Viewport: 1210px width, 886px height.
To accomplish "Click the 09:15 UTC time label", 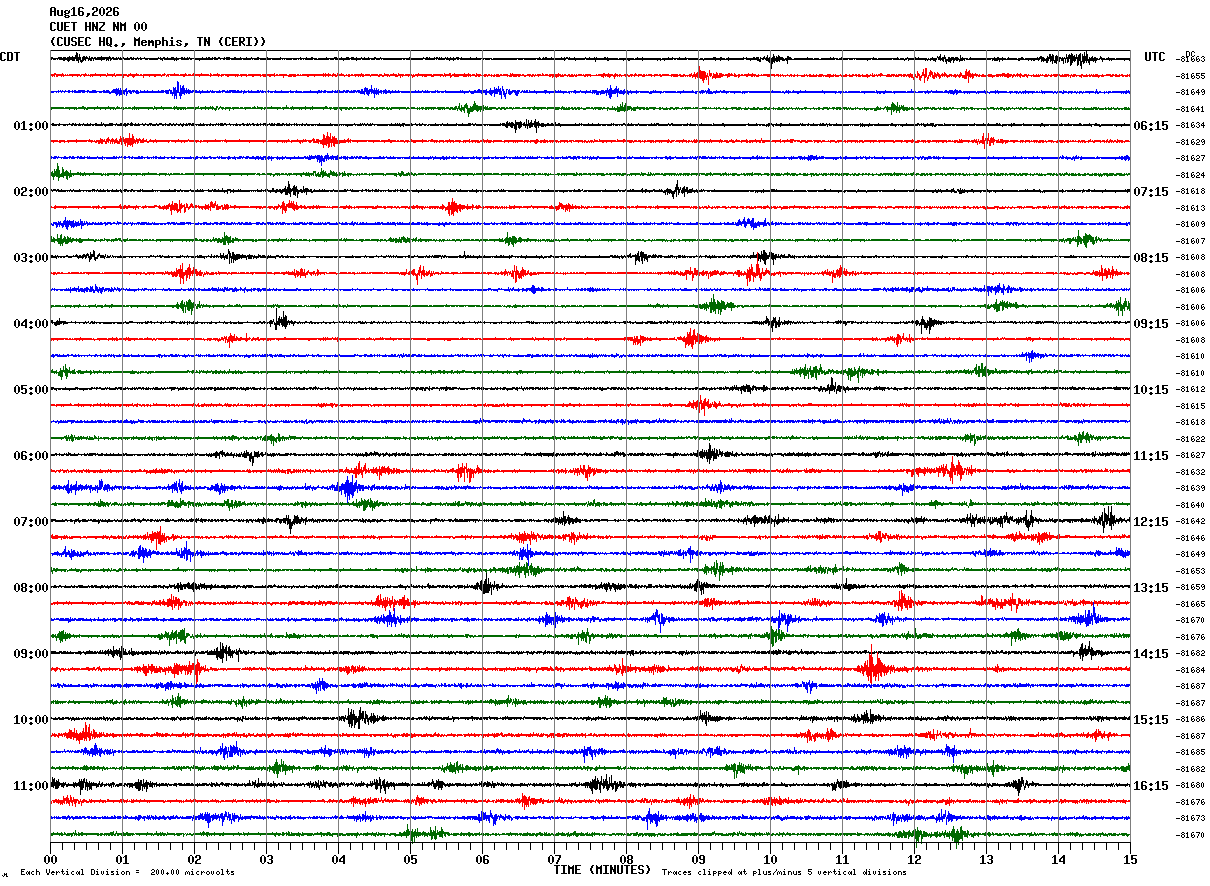I will tap(1151, 324).
